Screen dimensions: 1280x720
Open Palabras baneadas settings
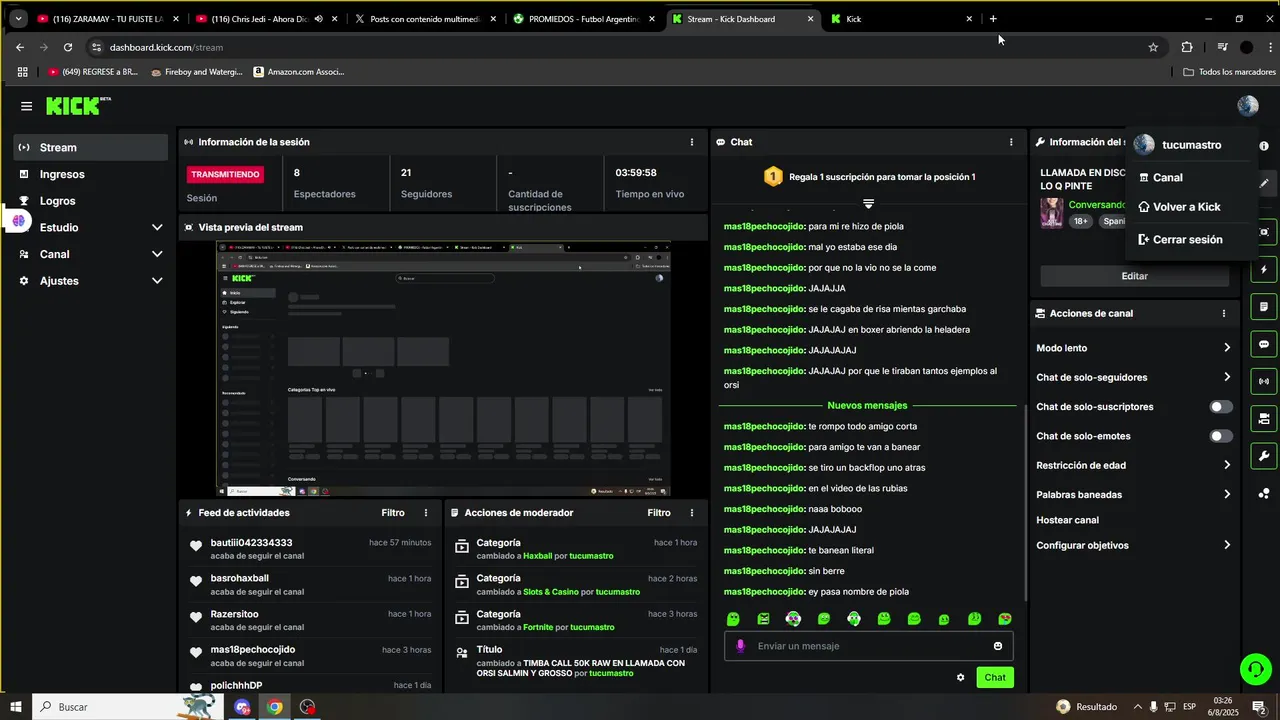(x=1134, y=494)
